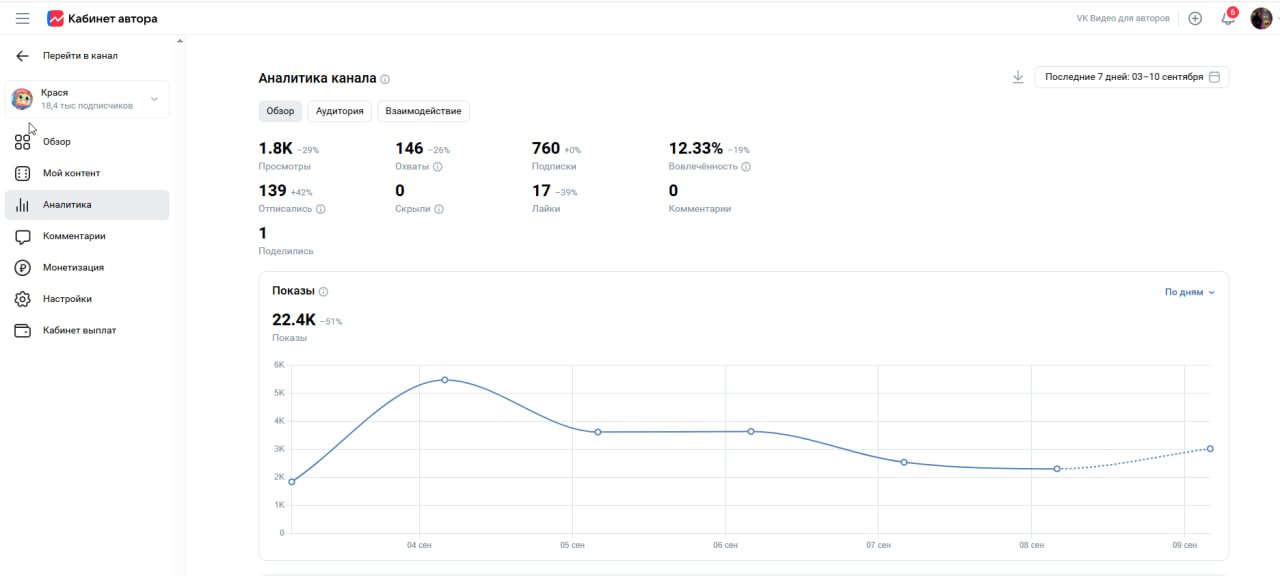Click the info icon beside Вовлечённость
1280x576 pixels.
coord(746,167)
